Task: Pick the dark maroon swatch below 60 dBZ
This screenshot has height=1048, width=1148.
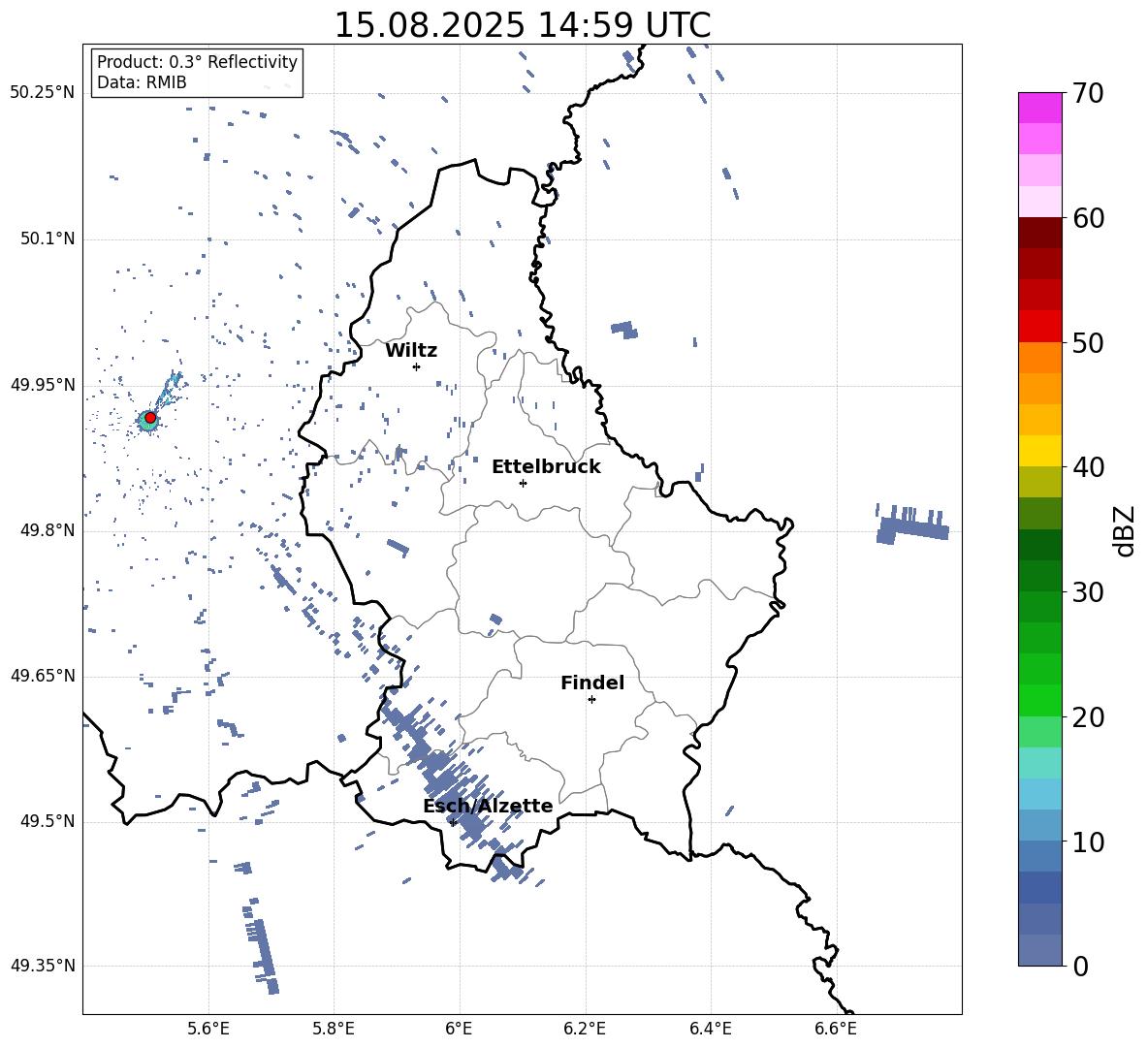Action: [x=1039, y=233]
